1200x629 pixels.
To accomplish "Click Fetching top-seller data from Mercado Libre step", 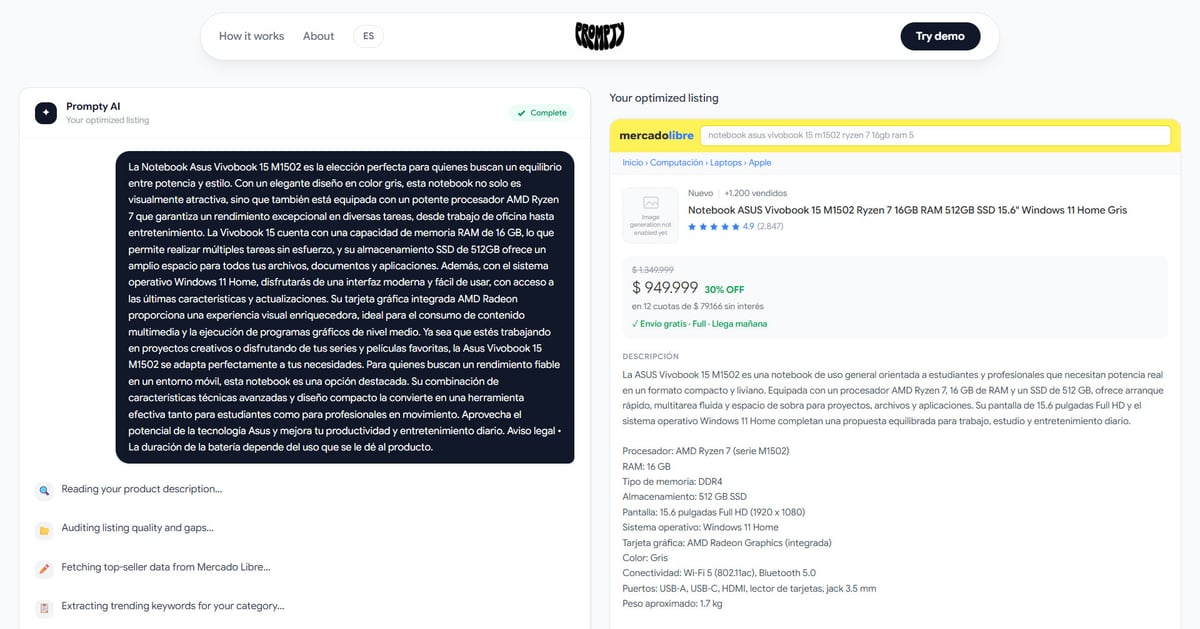I will 166,567.
